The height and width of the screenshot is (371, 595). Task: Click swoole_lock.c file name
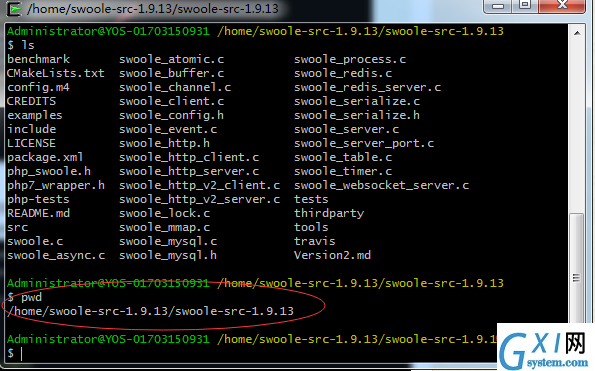pos(164,213)
